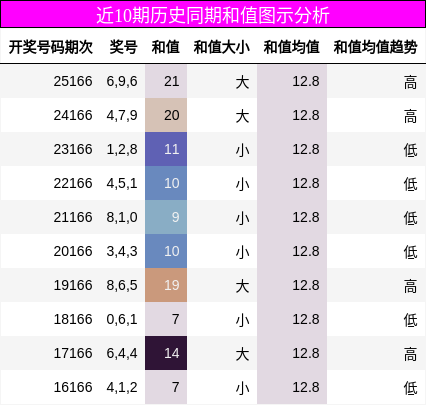
Task: Click 小 size label in row 23166
Action: point(242,150)
